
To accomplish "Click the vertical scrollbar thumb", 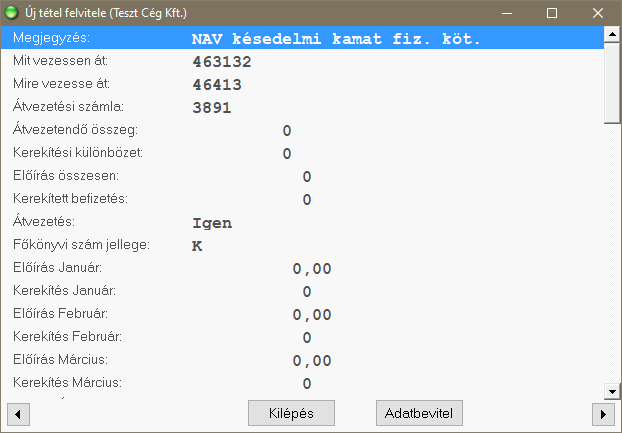I will pos(613,80).
